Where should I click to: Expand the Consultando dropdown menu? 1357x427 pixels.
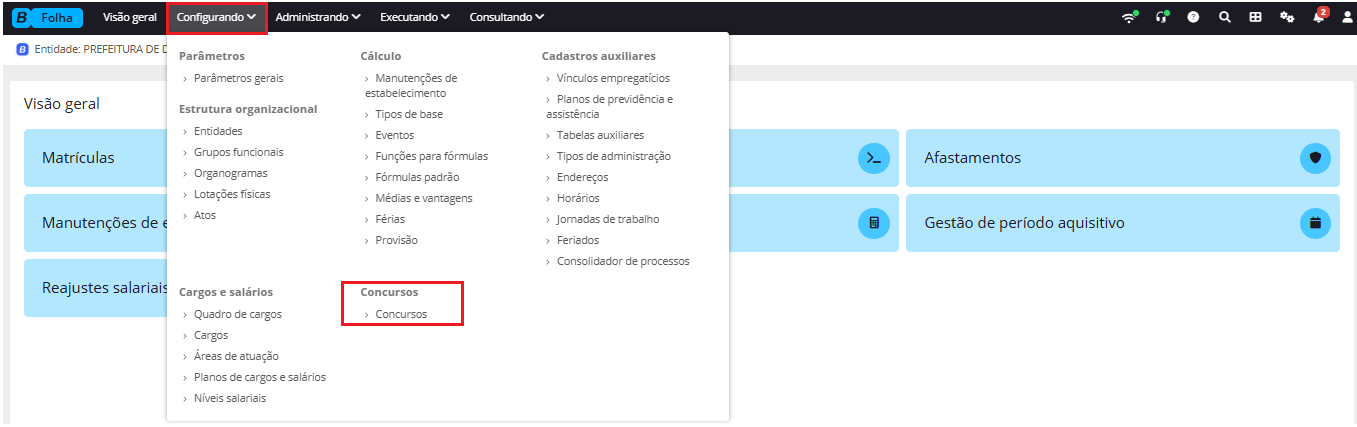[507, 17]
